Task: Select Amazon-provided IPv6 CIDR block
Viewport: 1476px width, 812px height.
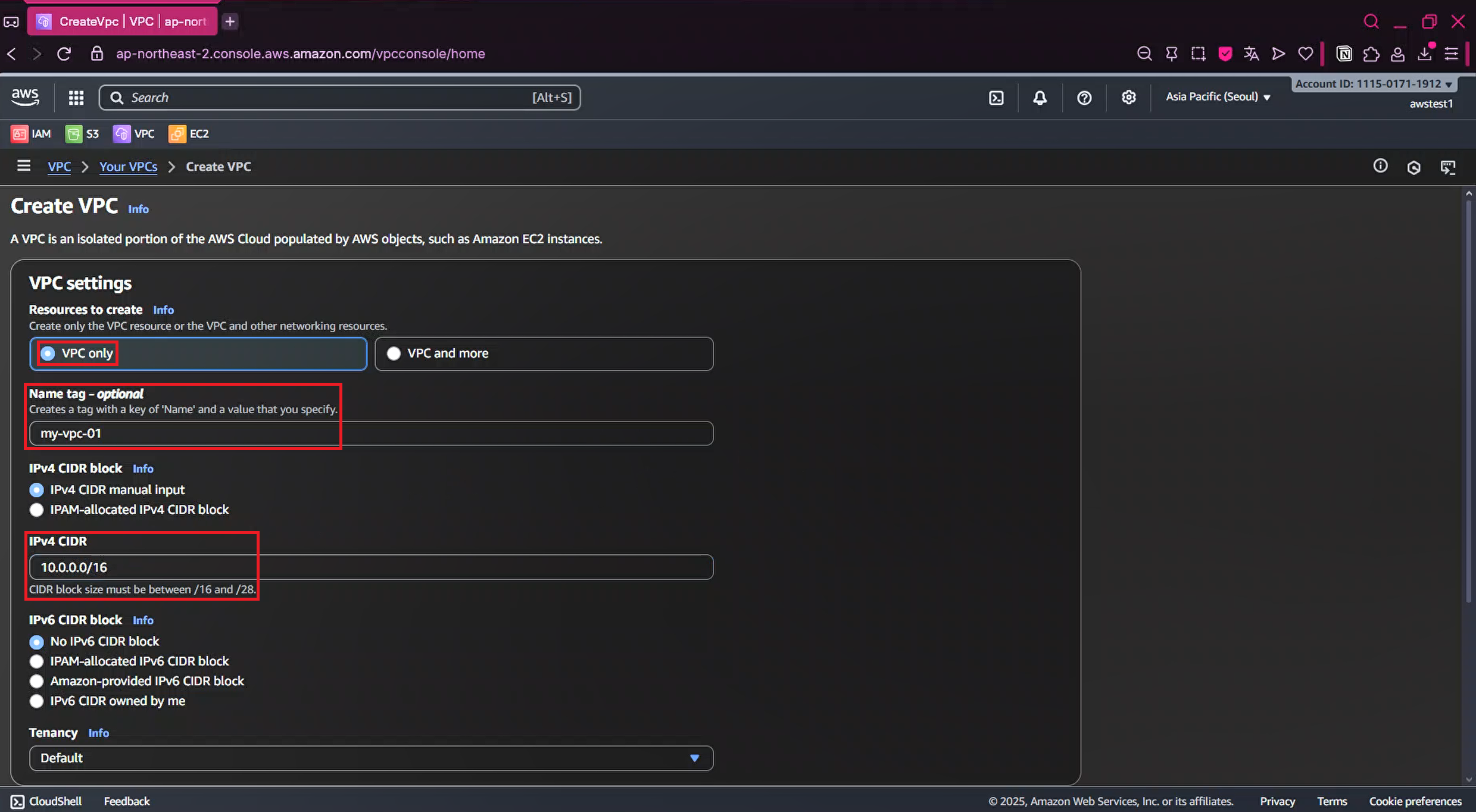Action: (36, 681)
